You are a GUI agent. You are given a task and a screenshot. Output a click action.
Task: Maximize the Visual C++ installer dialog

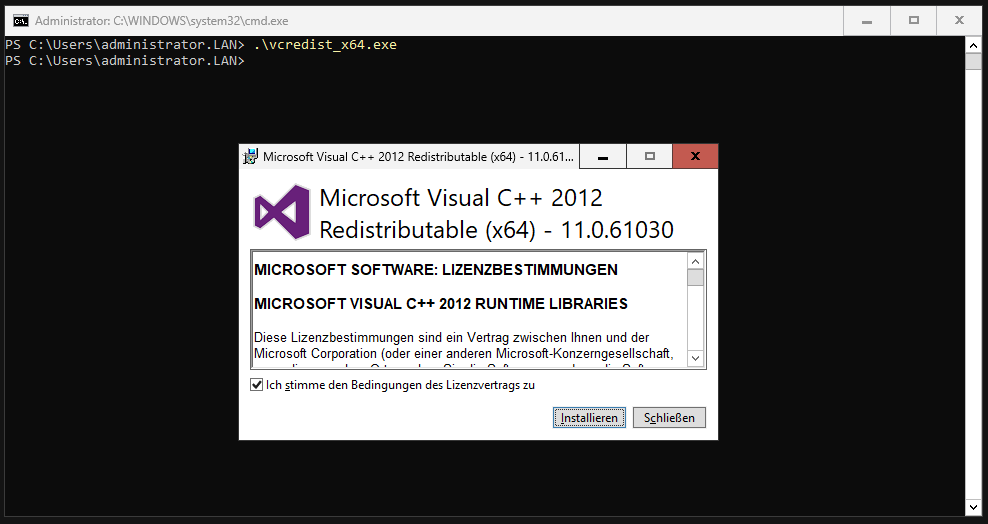click(650, 157)
